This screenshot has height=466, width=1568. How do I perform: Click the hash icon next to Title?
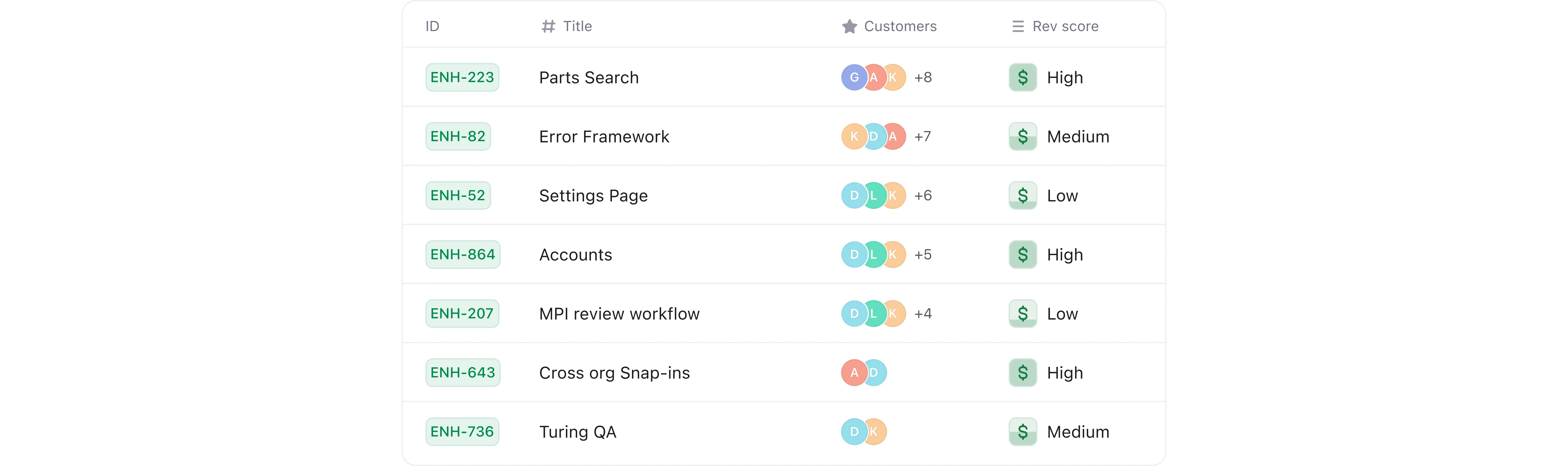pyautogui.click(x=549, y=26)
